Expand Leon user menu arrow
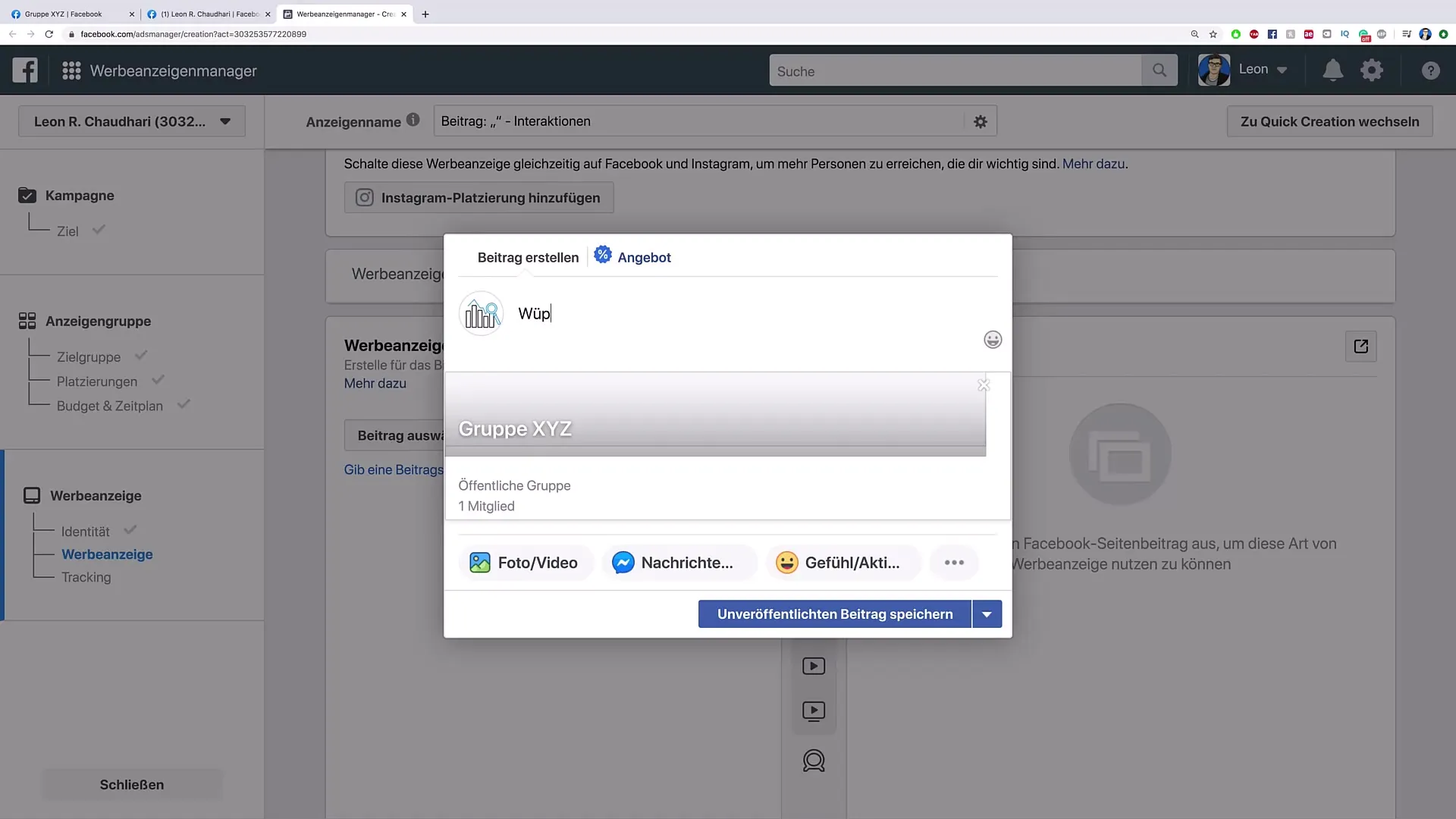This screenshot has width=1456, height=819. (1282, 71)
